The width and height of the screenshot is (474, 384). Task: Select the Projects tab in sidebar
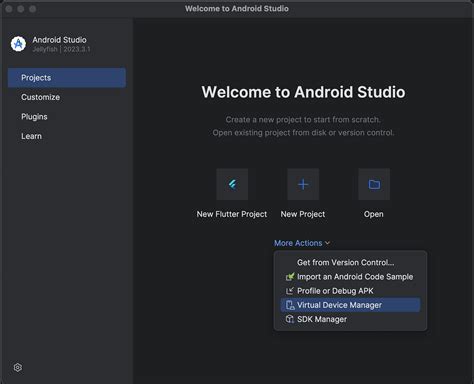[67, 78]
